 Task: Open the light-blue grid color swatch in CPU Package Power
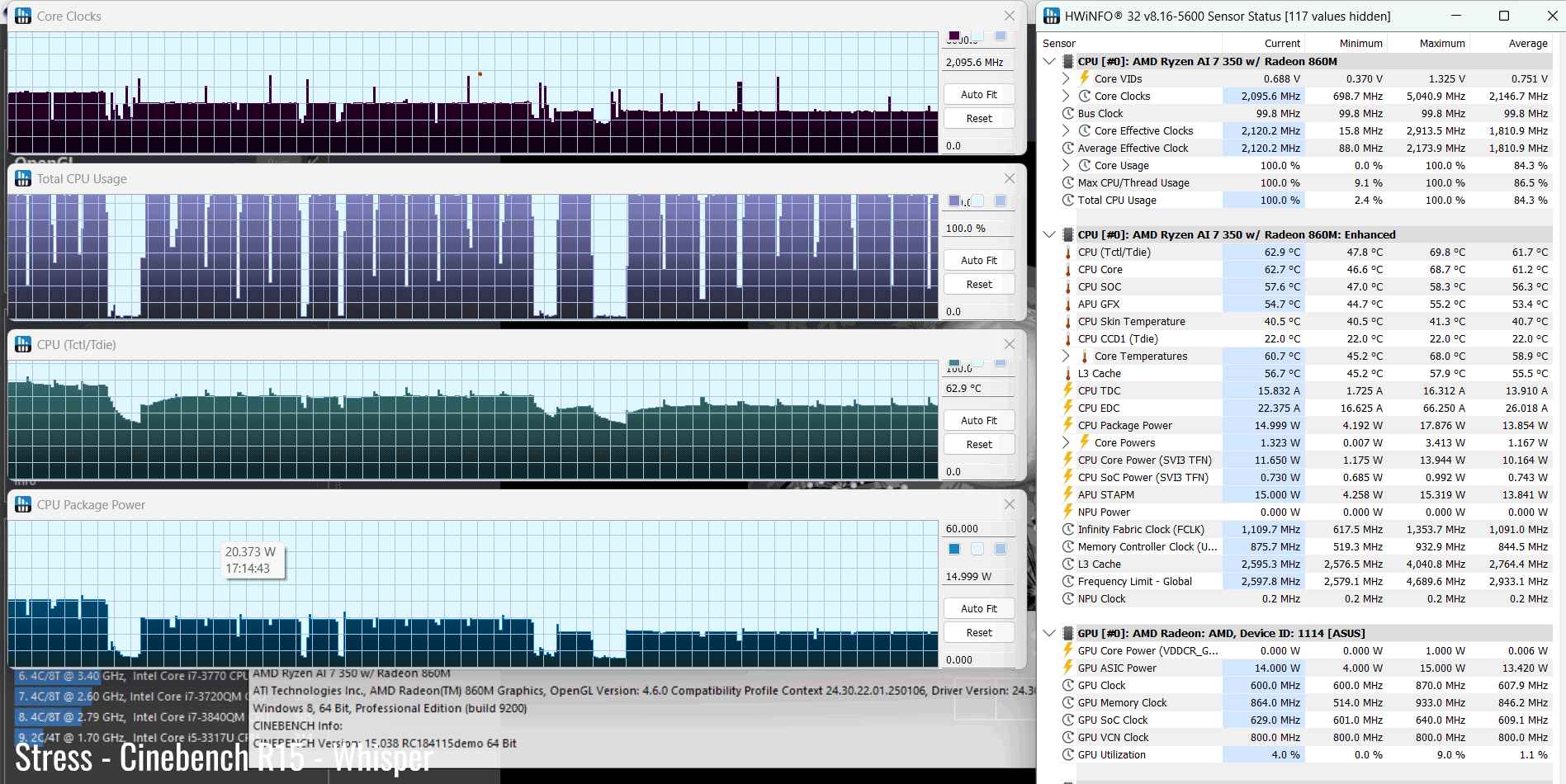coord(1001,550)
